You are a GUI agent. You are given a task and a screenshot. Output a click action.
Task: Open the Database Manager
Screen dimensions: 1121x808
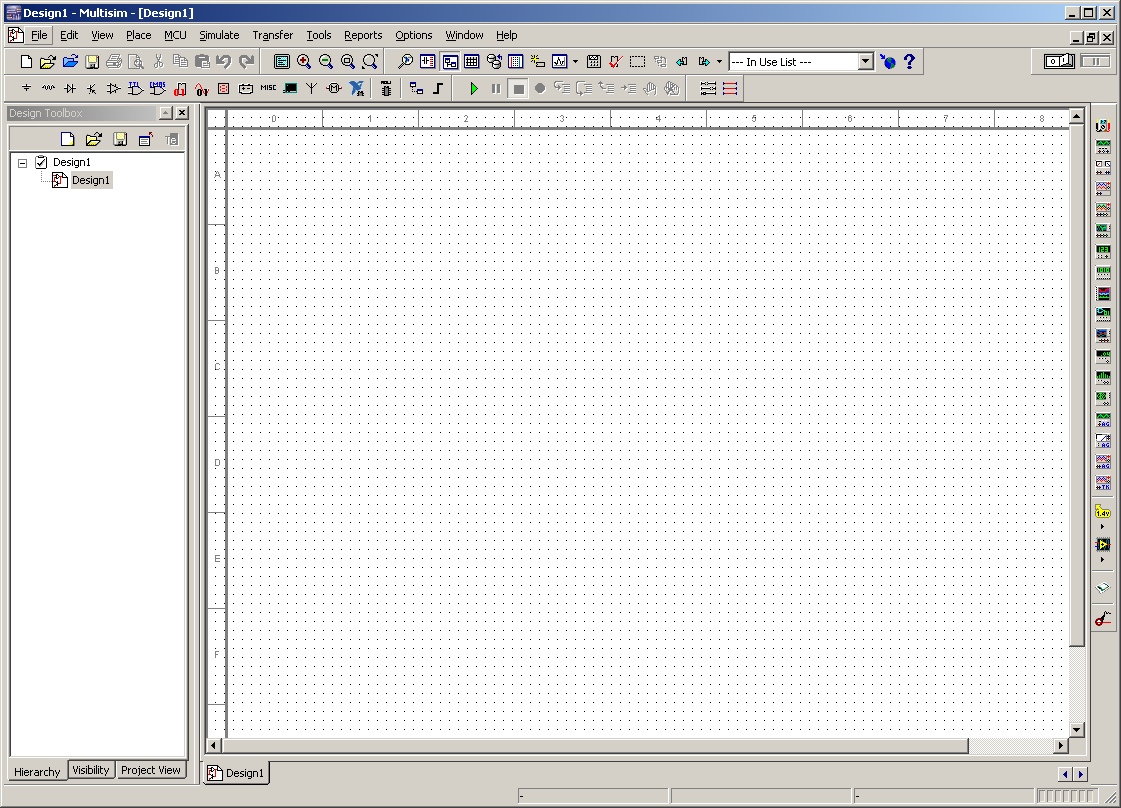tap(494, 61)
